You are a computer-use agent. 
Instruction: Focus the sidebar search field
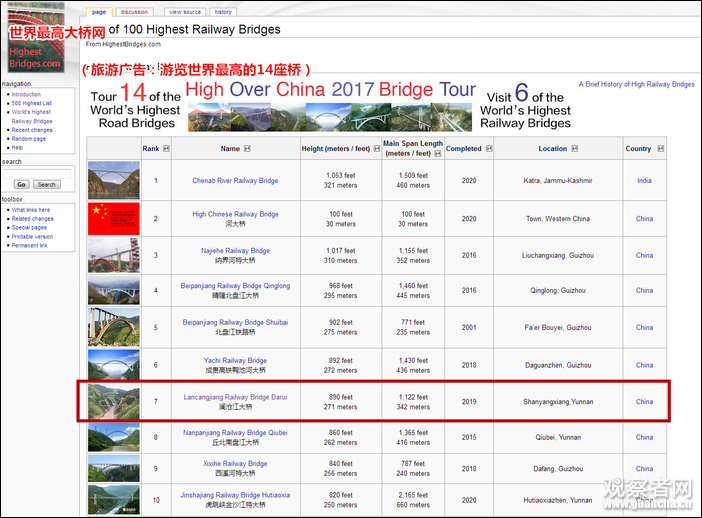(x=37, y=174)
